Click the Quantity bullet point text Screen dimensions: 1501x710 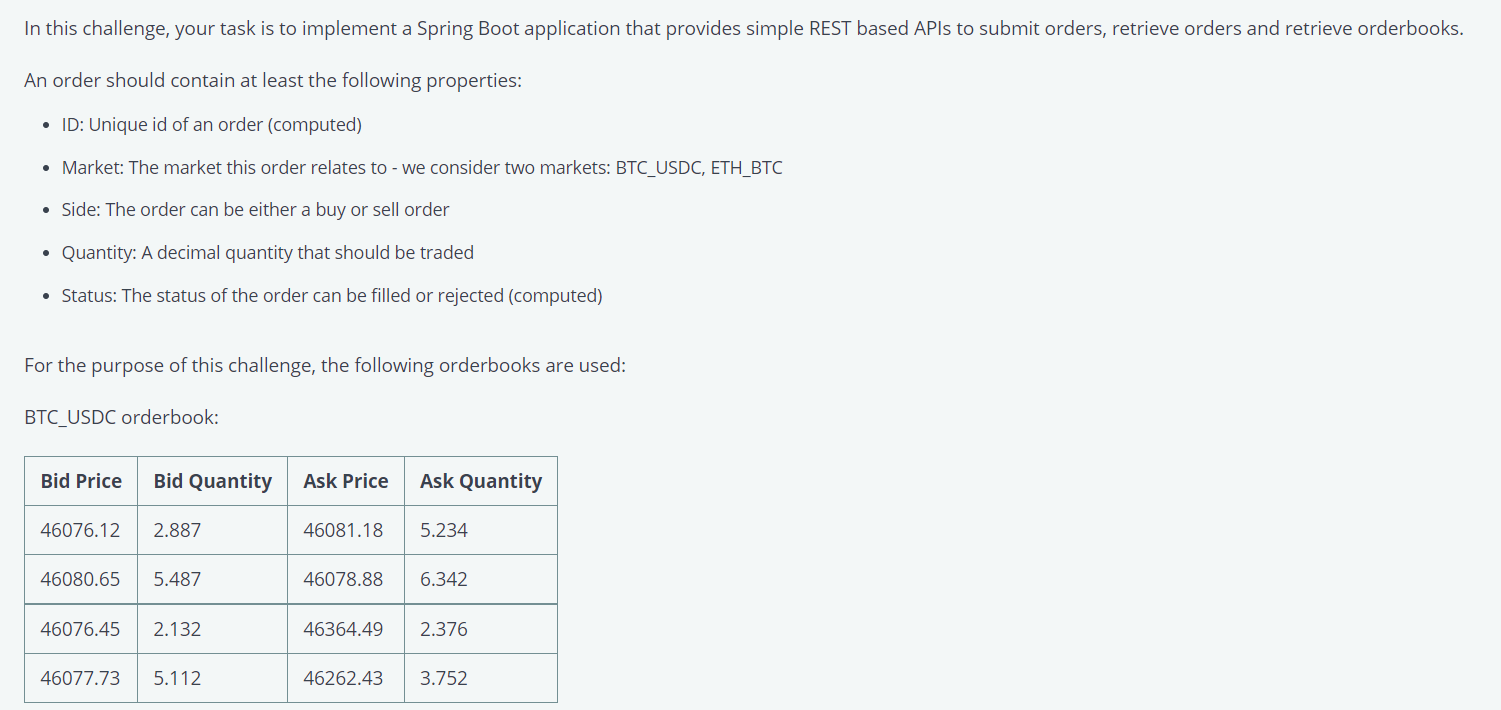click(268, 253)
